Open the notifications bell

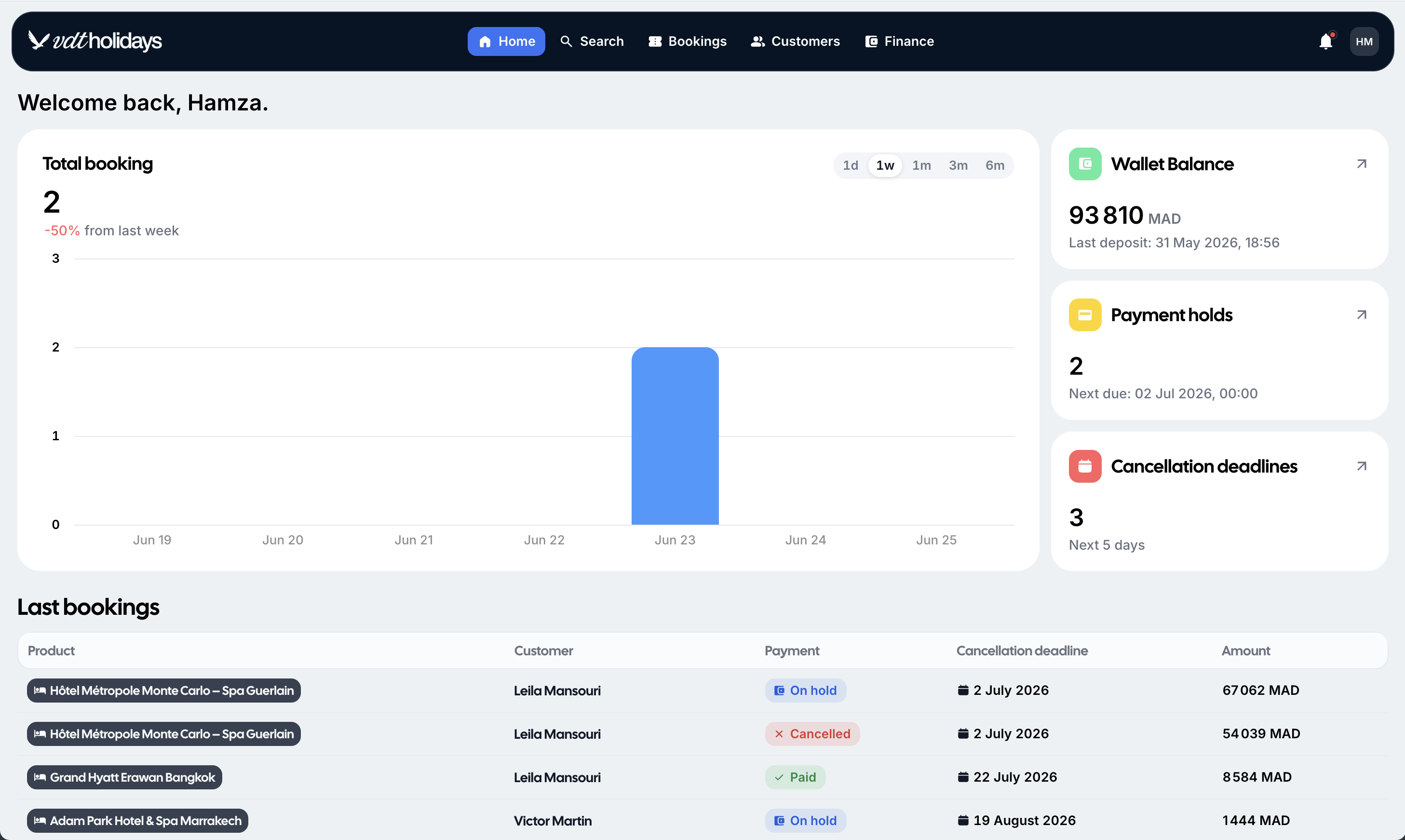[1326, 41]
